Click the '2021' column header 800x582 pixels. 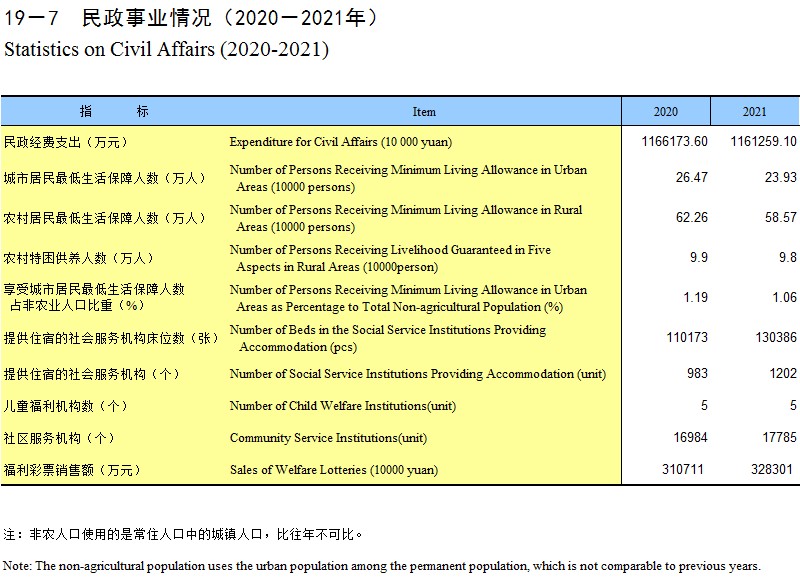click(x=755, y=112)
